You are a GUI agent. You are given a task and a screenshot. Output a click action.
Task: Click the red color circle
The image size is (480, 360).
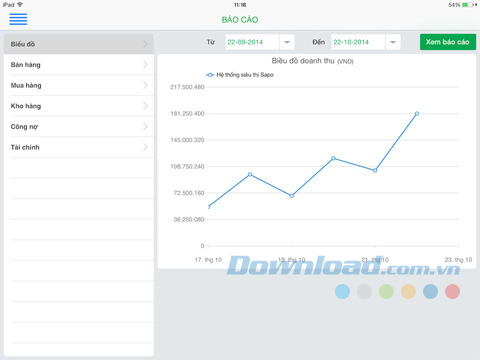pyautogui.click(x=452, y=291)
